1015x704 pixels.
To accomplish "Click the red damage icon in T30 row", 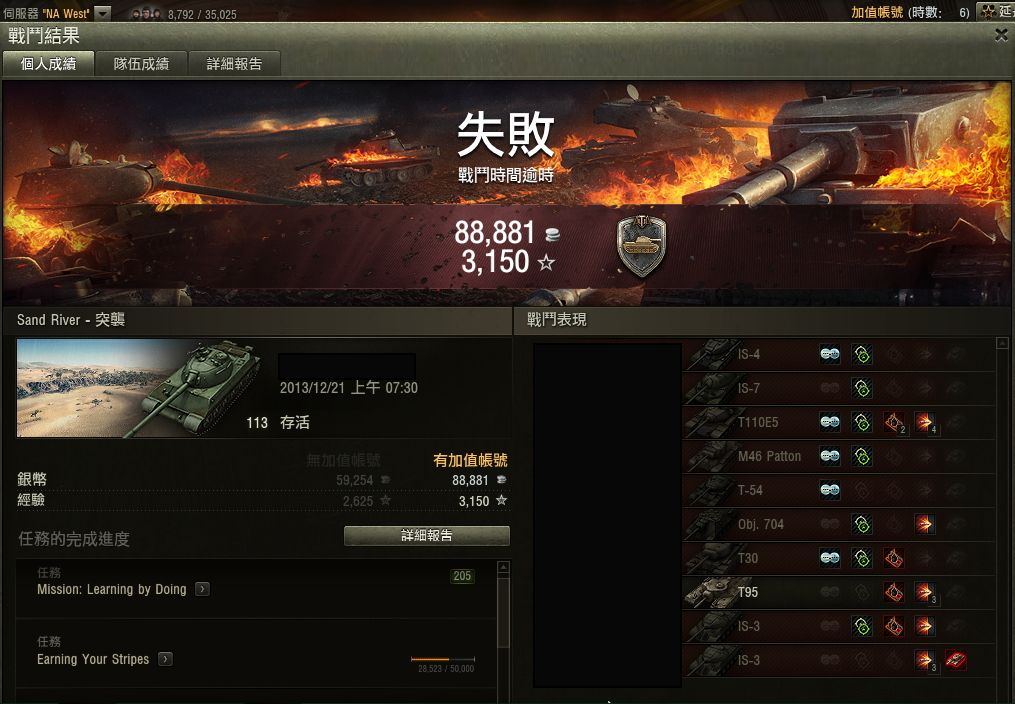I will 894,558.
